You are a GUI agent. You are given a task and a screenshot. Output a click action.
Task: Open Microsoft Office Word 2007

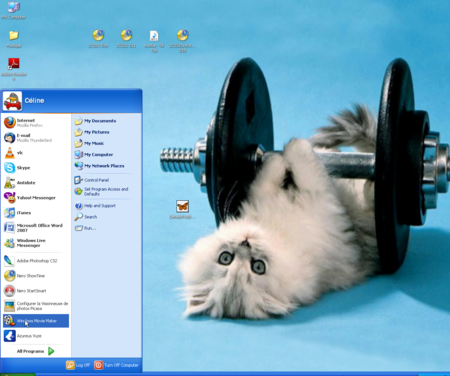pyautogui.click(x=36, y=228)
